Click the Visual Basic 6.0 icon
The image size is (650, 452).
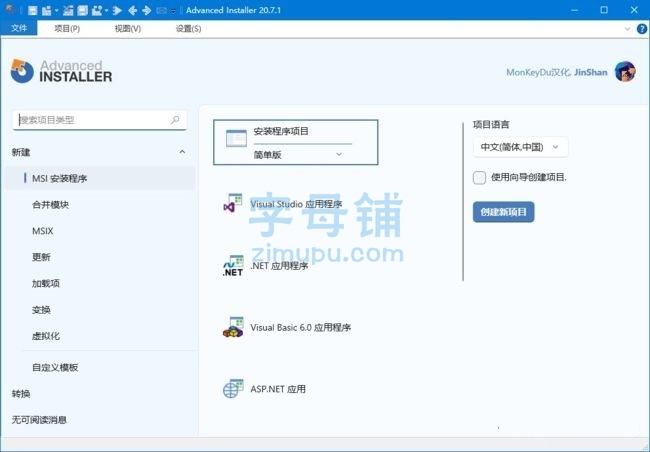pyautogui.click(x=233, y=328)
